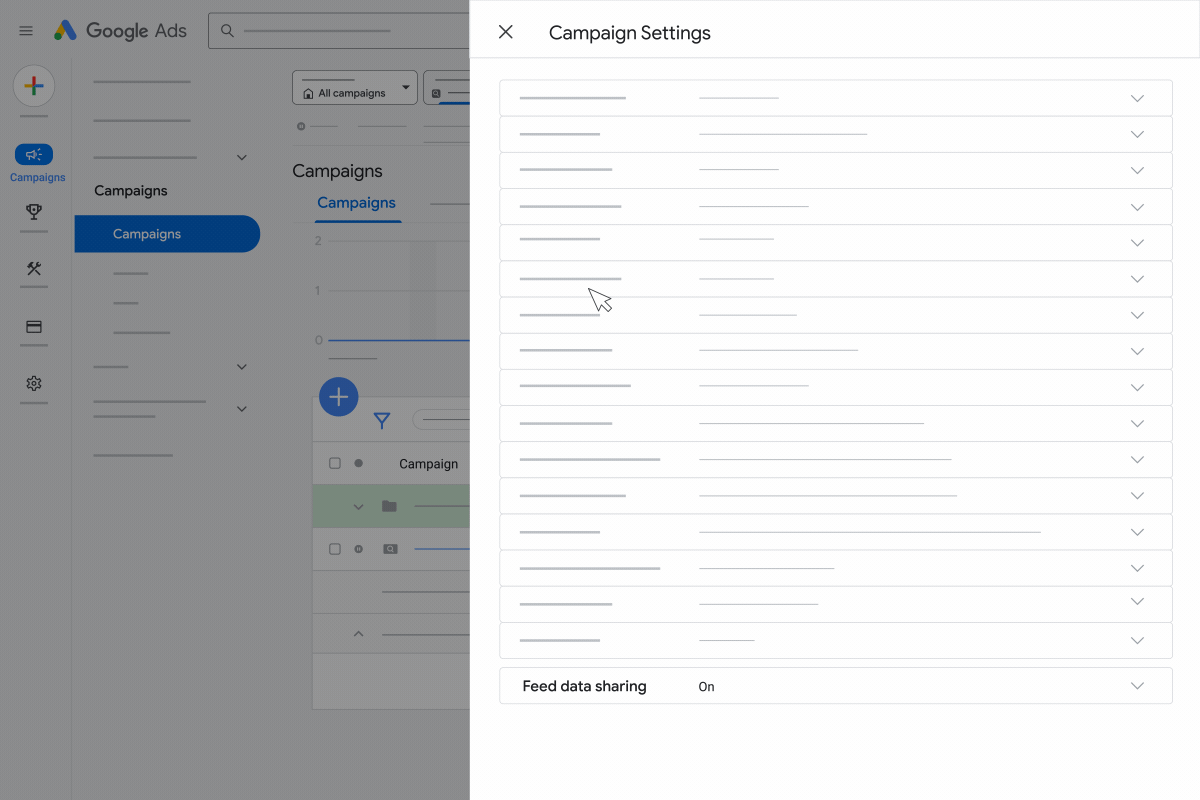Click the folder icon in the green row

(389, 506)
